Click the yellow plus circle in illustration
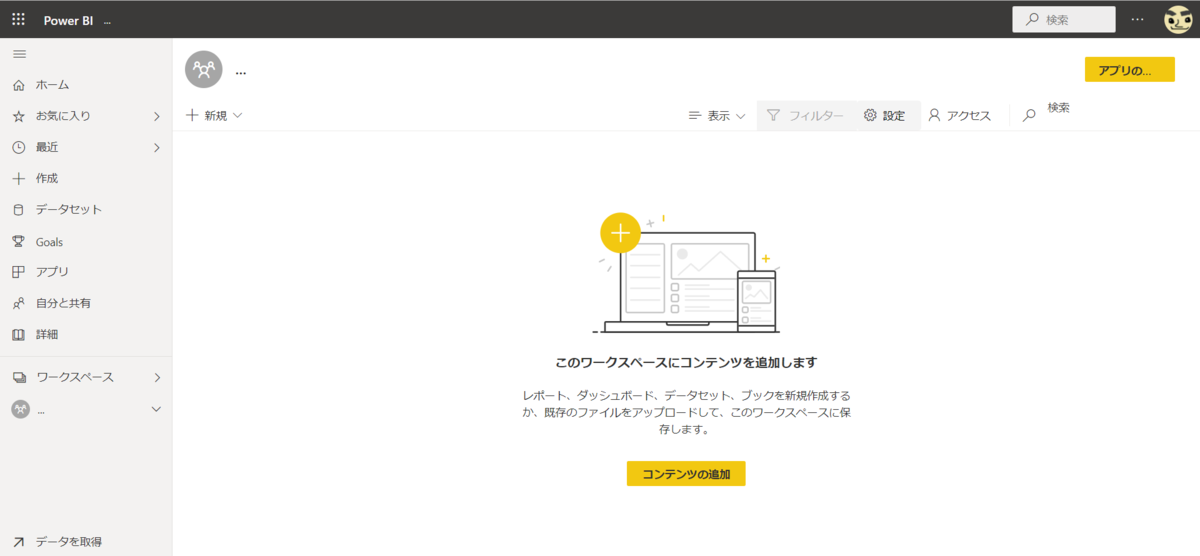Screen dimensions: 1200x556 [x=620, y=233]
